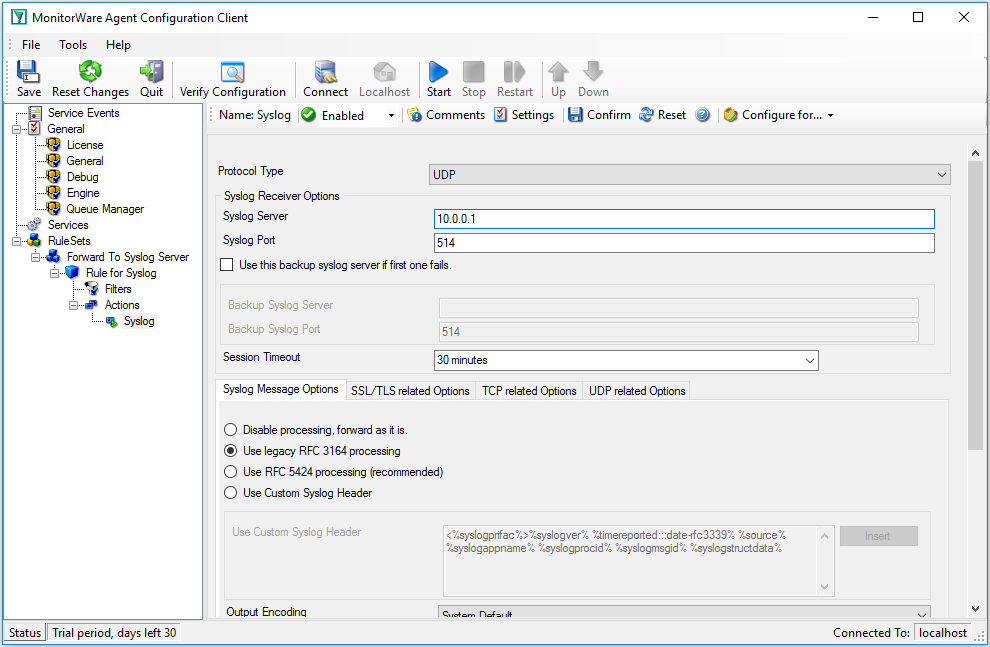Select the Syslog action in the tree
The height and width of the screenshot is (647, 990).
click(x=139, y=321)
